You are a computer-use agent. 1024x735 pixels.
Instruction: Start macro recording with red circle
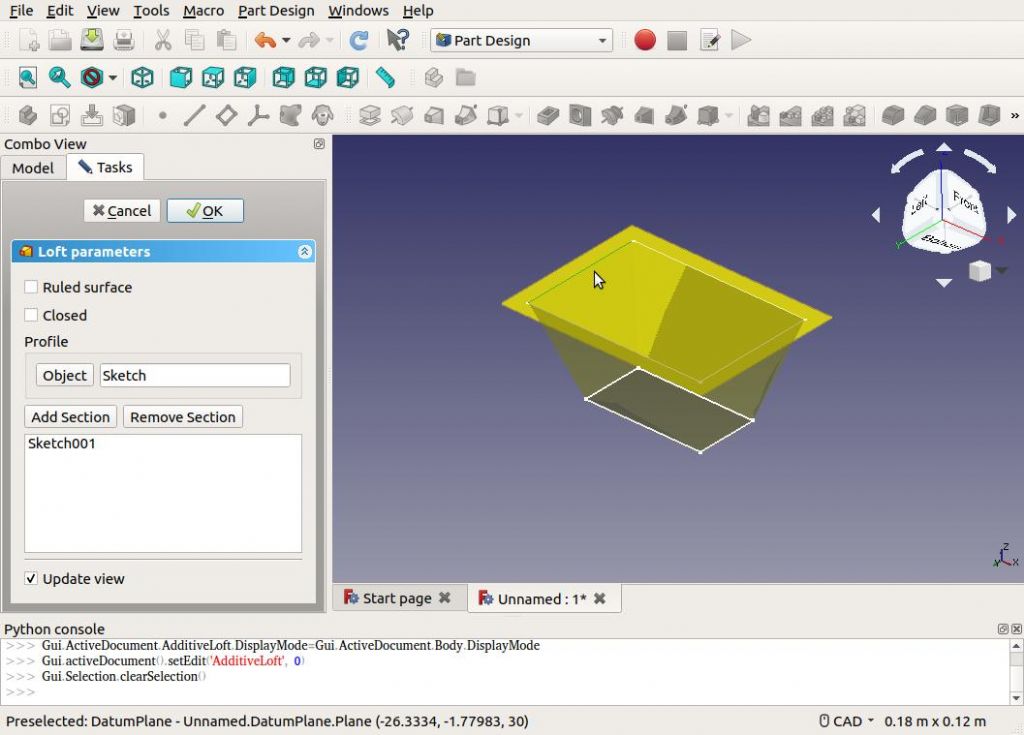[x=645, y=41]
